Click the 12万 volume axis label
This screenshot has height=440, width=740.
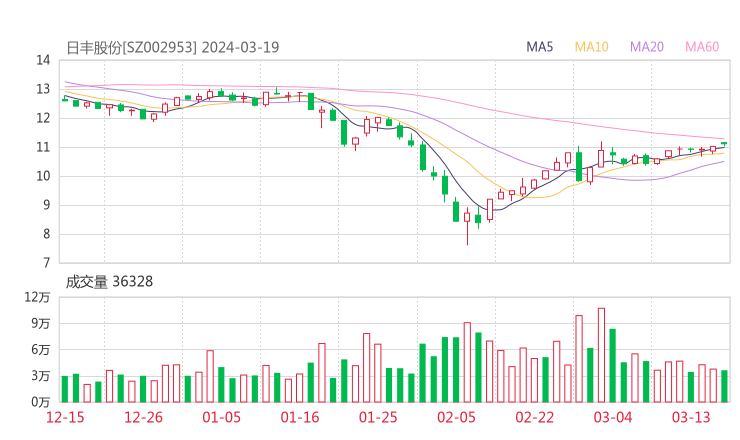click(37, 297)
